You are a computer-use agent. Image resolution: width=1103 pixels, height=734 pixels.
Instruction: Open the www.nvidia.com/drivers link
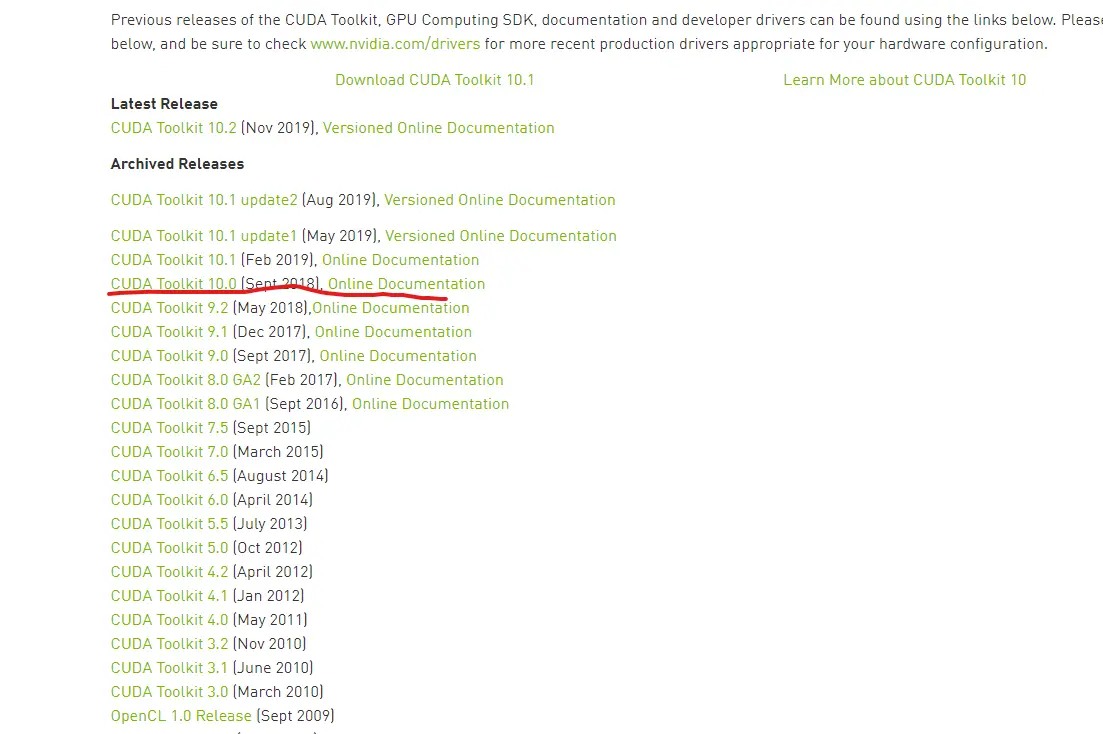pyautogui.click(x=395, y=44)
